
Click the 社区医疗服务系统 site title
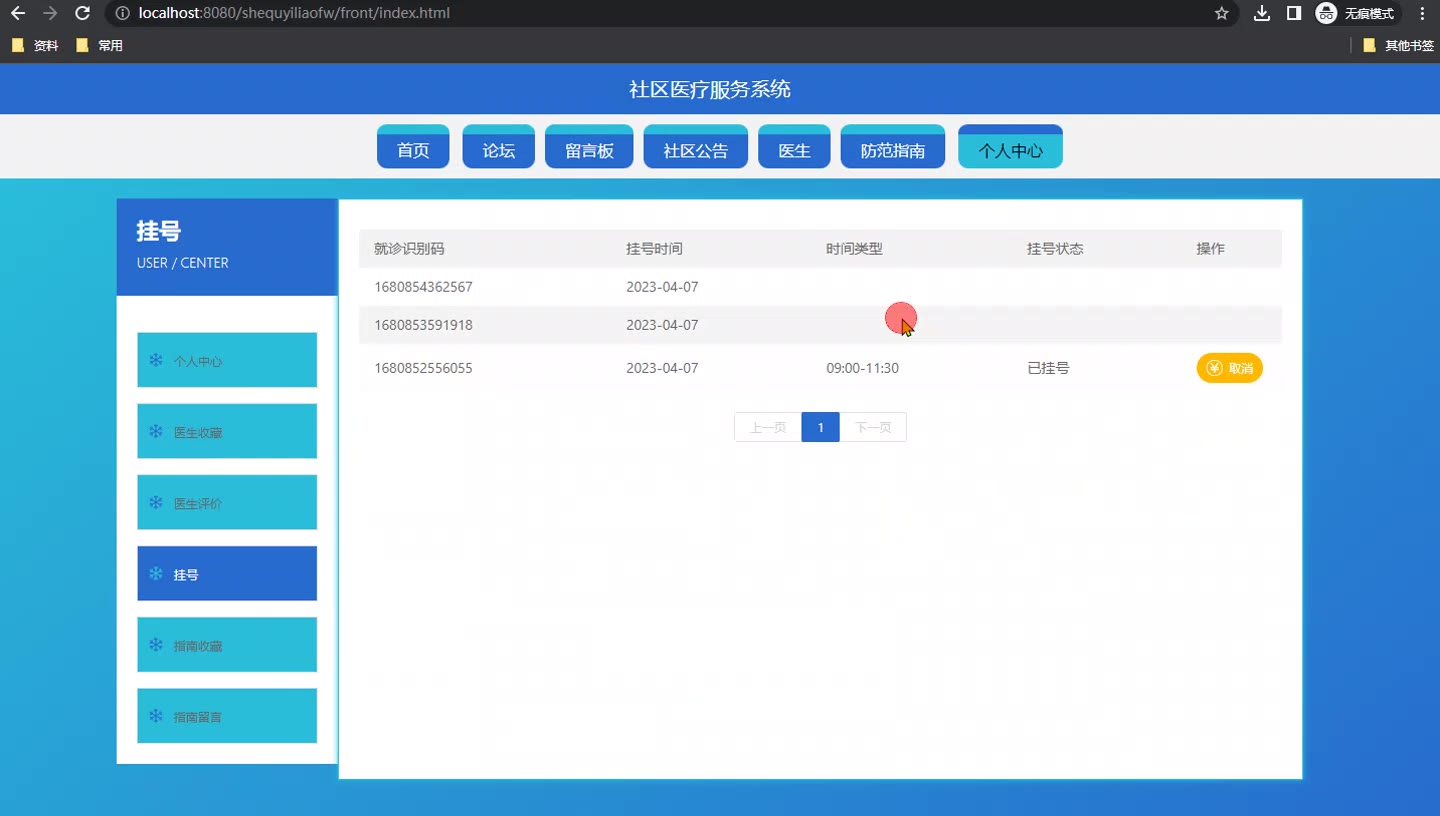(710, 89)
